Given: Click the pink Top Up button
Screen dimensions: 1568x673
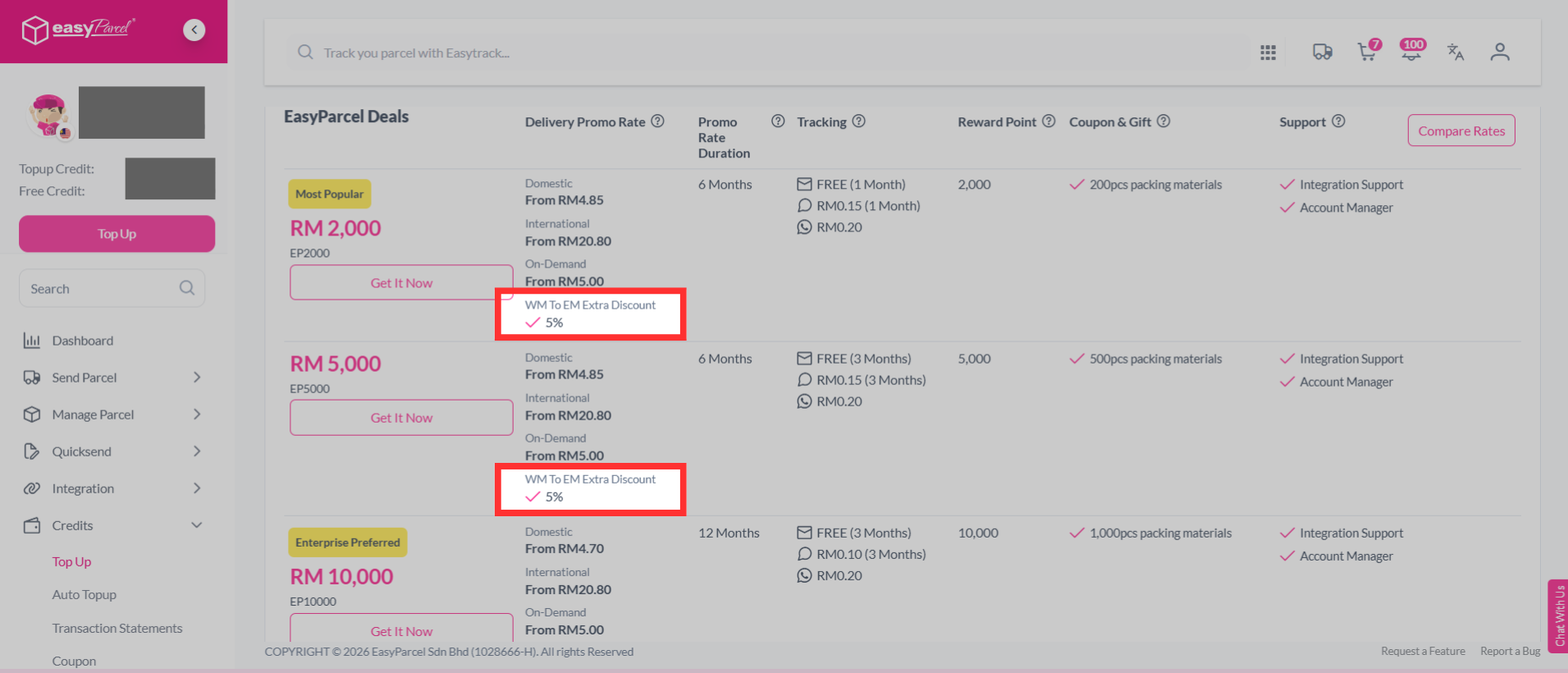Looking at the screenshot, I should 117,234.
